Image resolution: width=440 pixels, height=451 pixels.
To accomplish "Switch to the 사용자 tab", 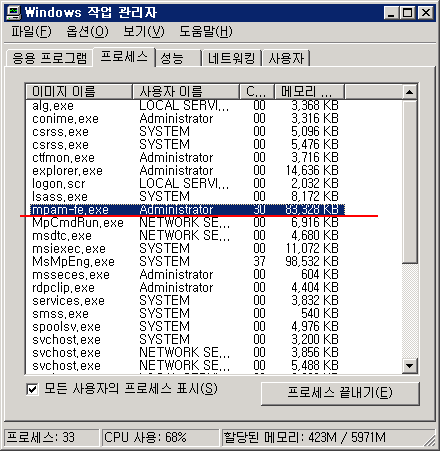I will pyautogui.click(x=286, y=58).
